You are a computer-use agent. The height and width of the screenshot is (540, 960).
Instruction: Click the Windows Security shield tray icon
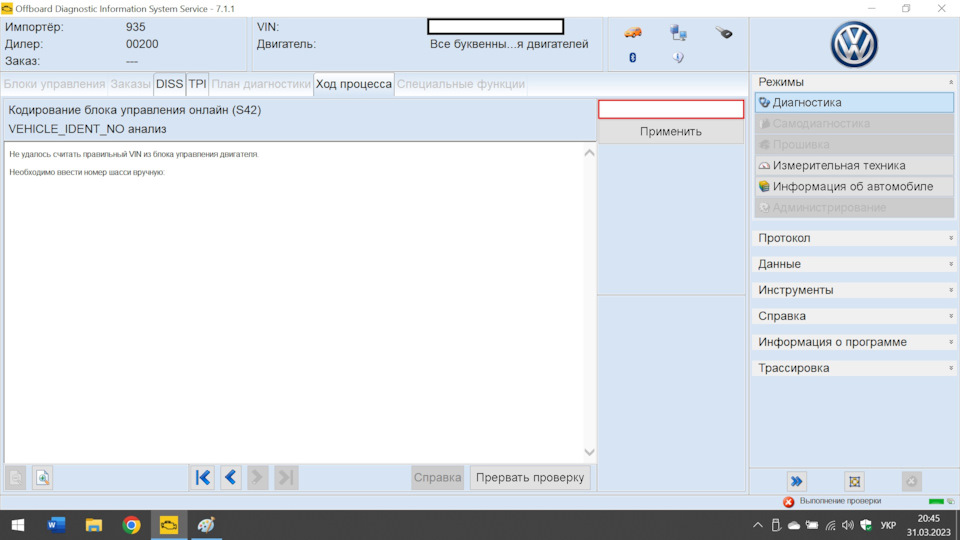(866, 525)
